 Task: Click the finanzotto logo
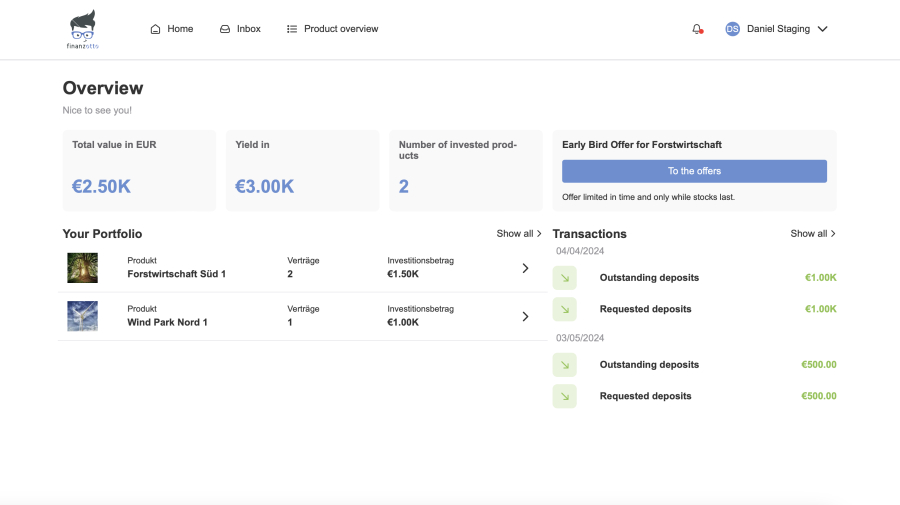83,30
